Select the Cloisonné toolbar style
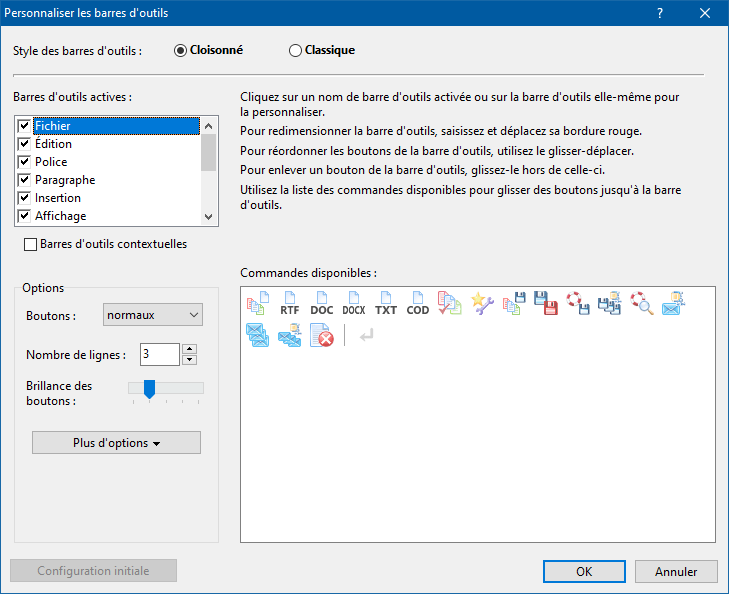The width and height of the screenshot is (729, 594). coord(181,51)
